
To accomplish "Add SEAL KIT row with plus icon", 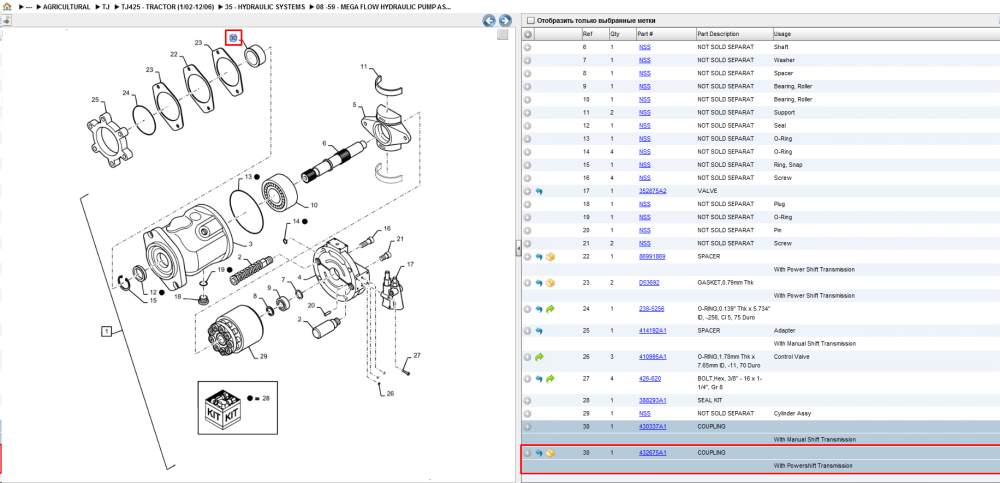I will pos(527,401).
